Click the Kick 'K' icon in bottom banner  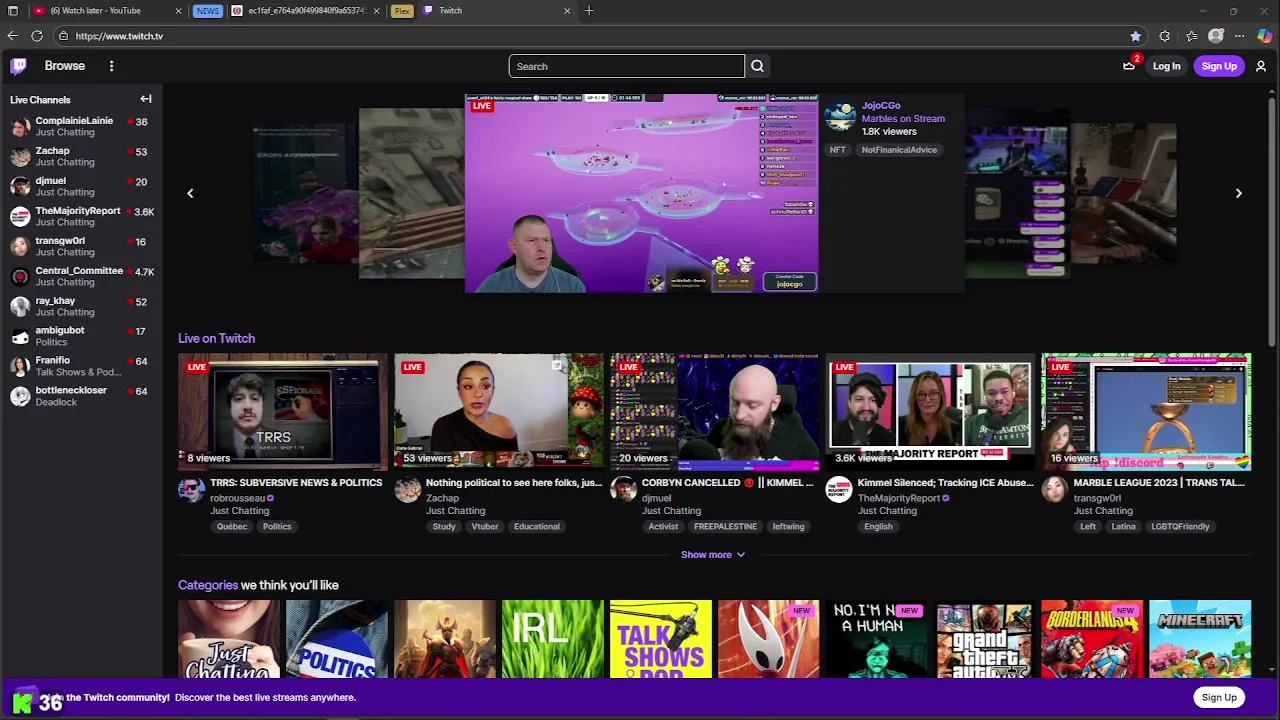pyautogui.click(x=22, y=702)
